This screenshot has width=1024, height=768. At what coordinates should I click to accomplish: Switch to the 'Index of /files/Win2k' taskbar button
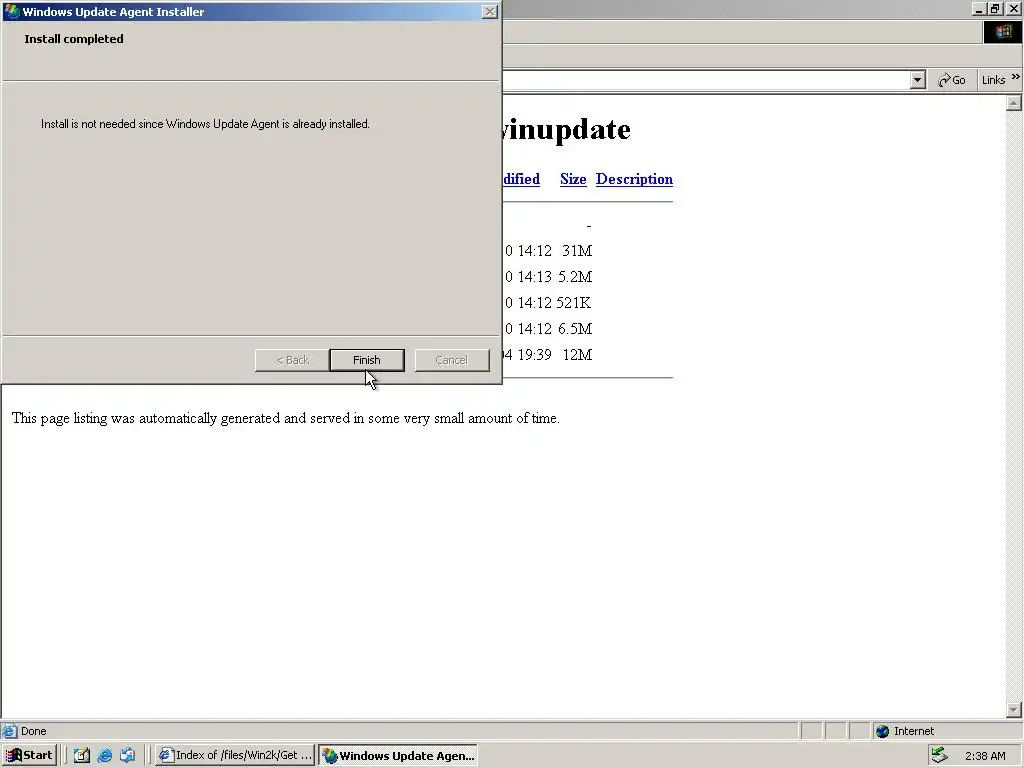pos(236,755)
